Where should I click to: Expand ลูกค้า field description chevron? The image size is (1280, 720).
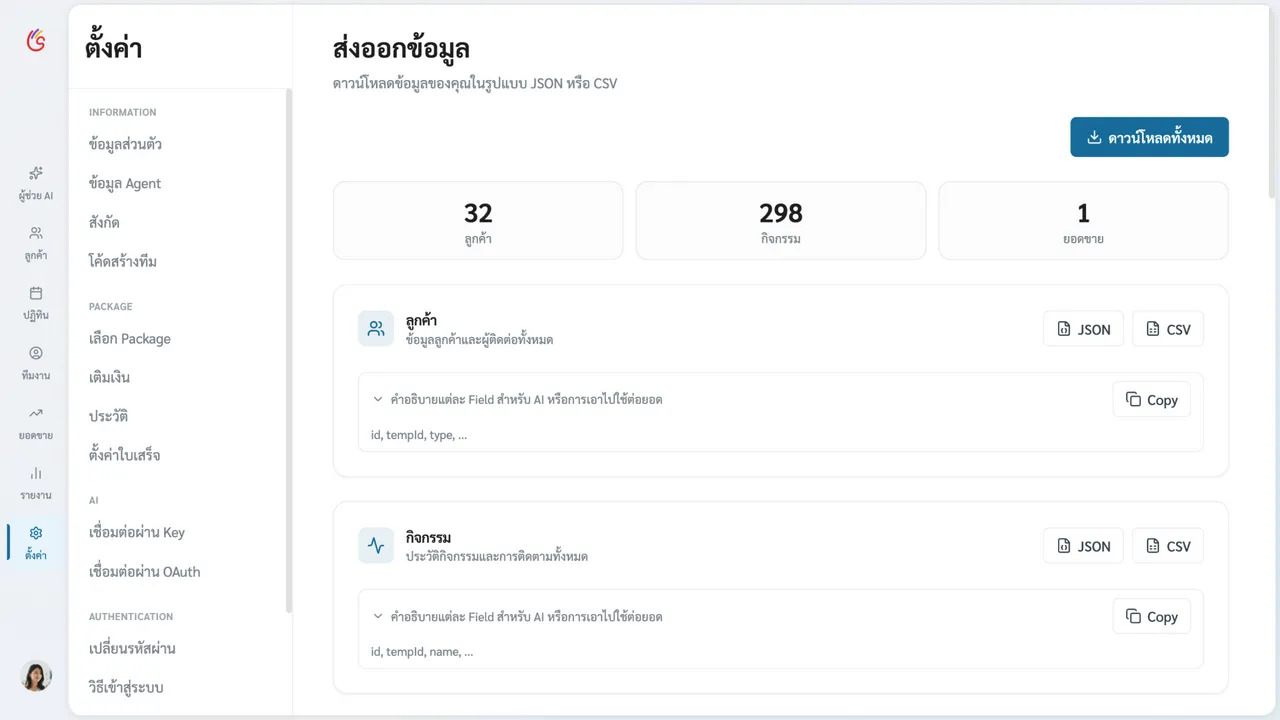pyautogui.click(x=378, y=399)
